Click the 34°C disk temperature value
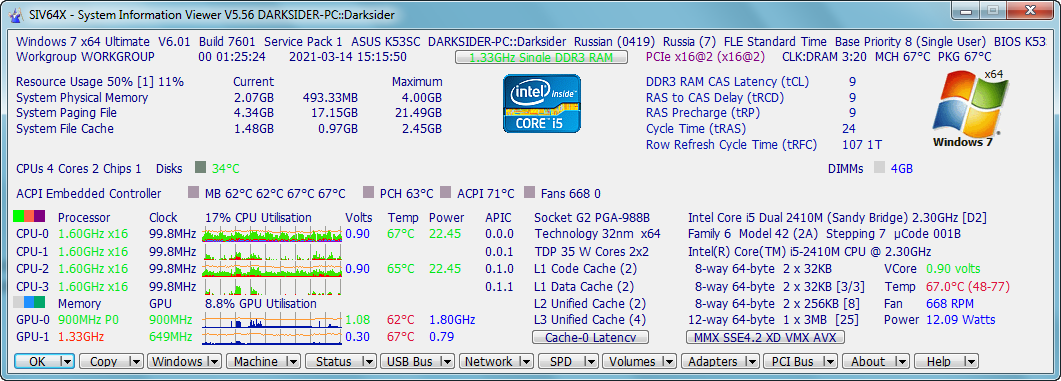1061x381 pixels. click(x=225, y=168)
